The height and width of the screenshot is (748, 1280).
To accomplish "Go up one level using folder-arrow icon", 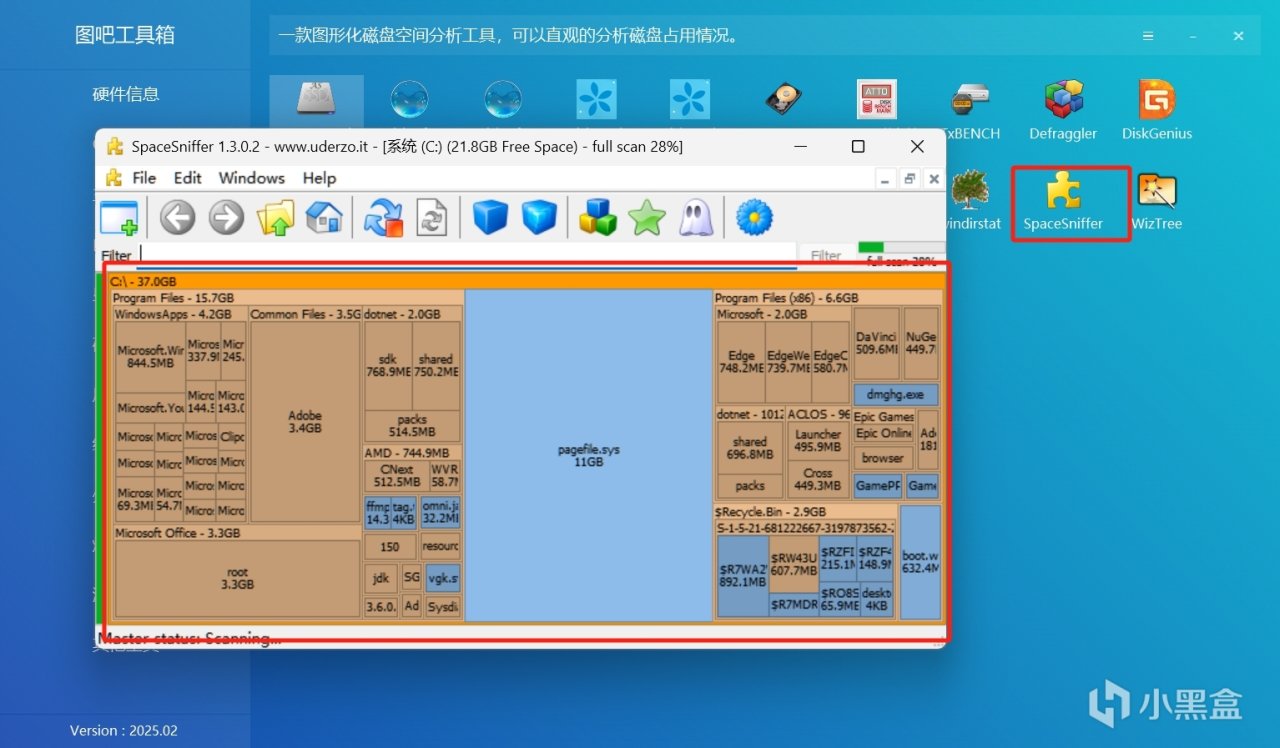I will [x=275, y=217].
